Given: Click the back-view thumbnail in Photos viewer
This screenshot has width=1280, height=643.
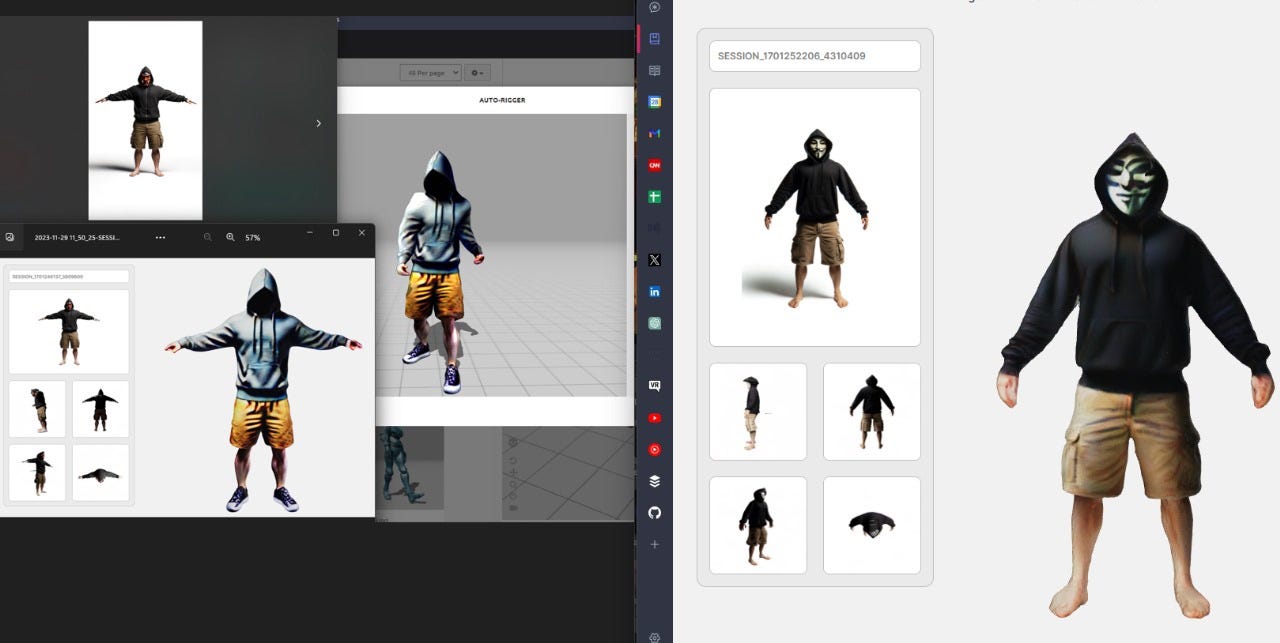Looking at the screenshot, I should pyautogui.click(x=101, y=409).
